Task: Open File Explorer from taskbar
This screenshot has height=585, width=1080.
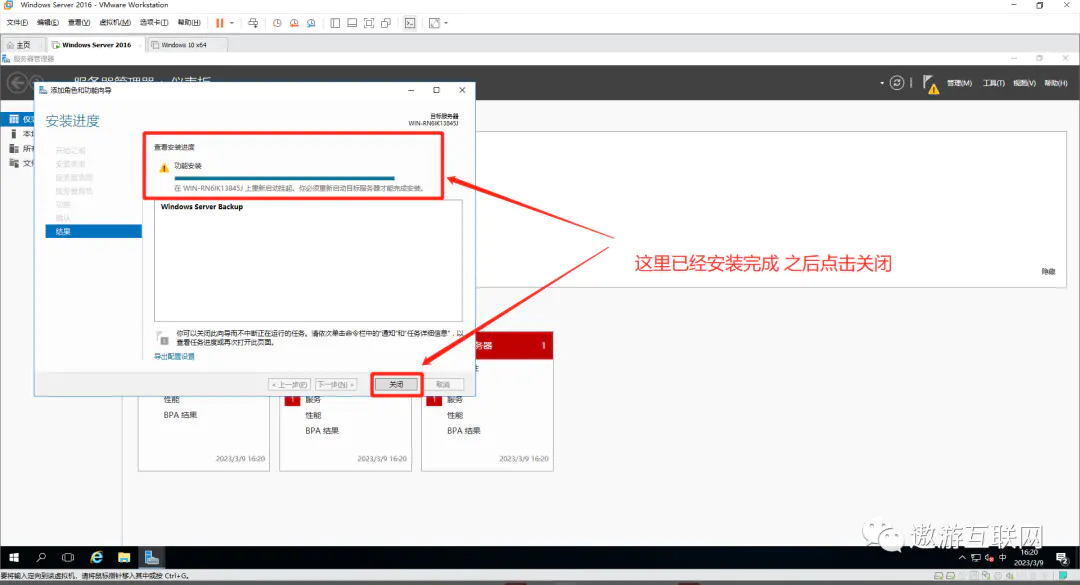Action: (124, 557)
